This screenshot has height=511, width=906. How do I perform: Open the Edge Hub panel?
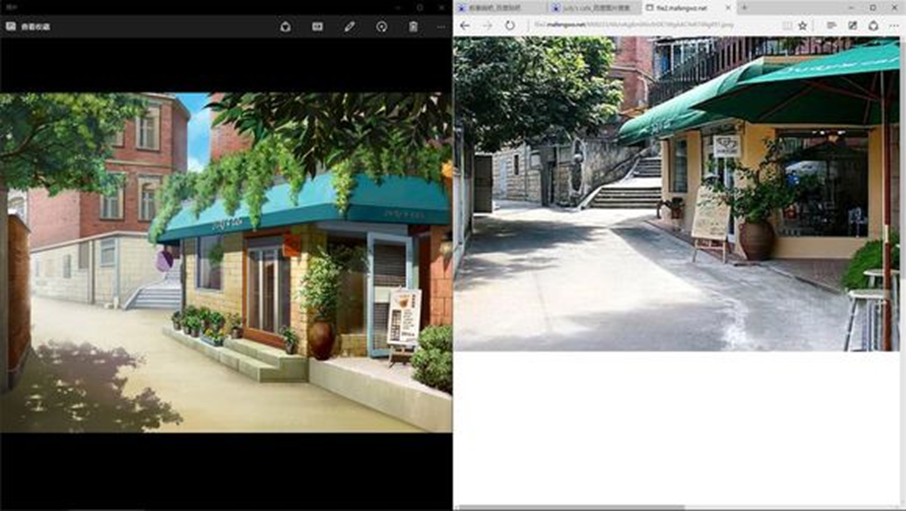pos(831,25)
